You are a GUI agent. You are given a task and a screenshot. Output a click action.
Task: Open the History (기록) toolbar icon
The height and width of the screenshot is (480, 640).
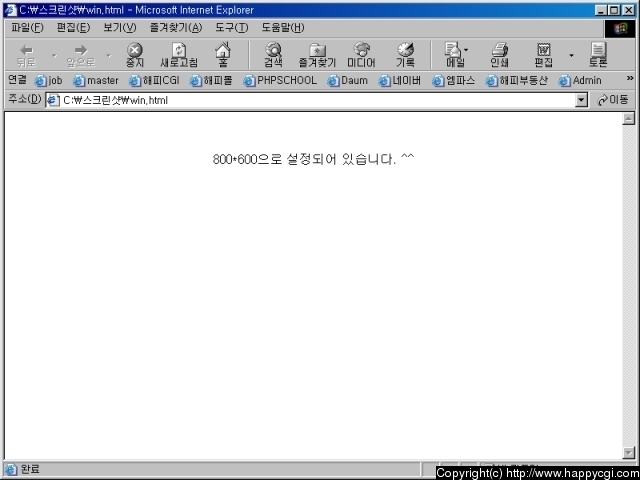[405, 49]
